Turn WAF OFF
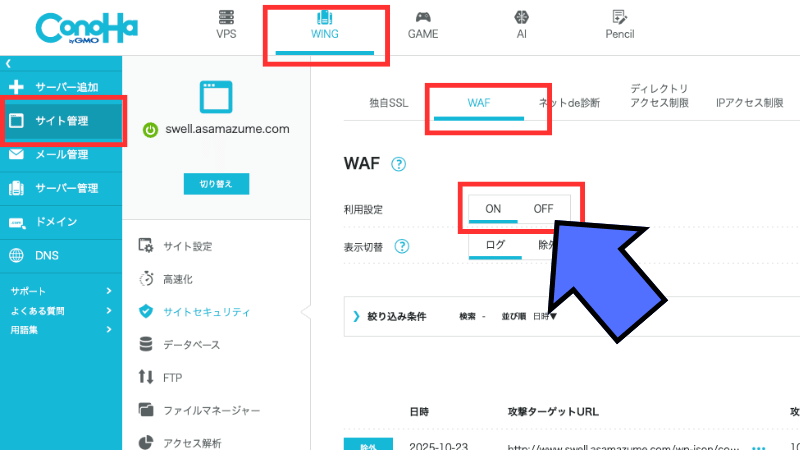The height and width of the screenshot is (450, 800). 543,208
